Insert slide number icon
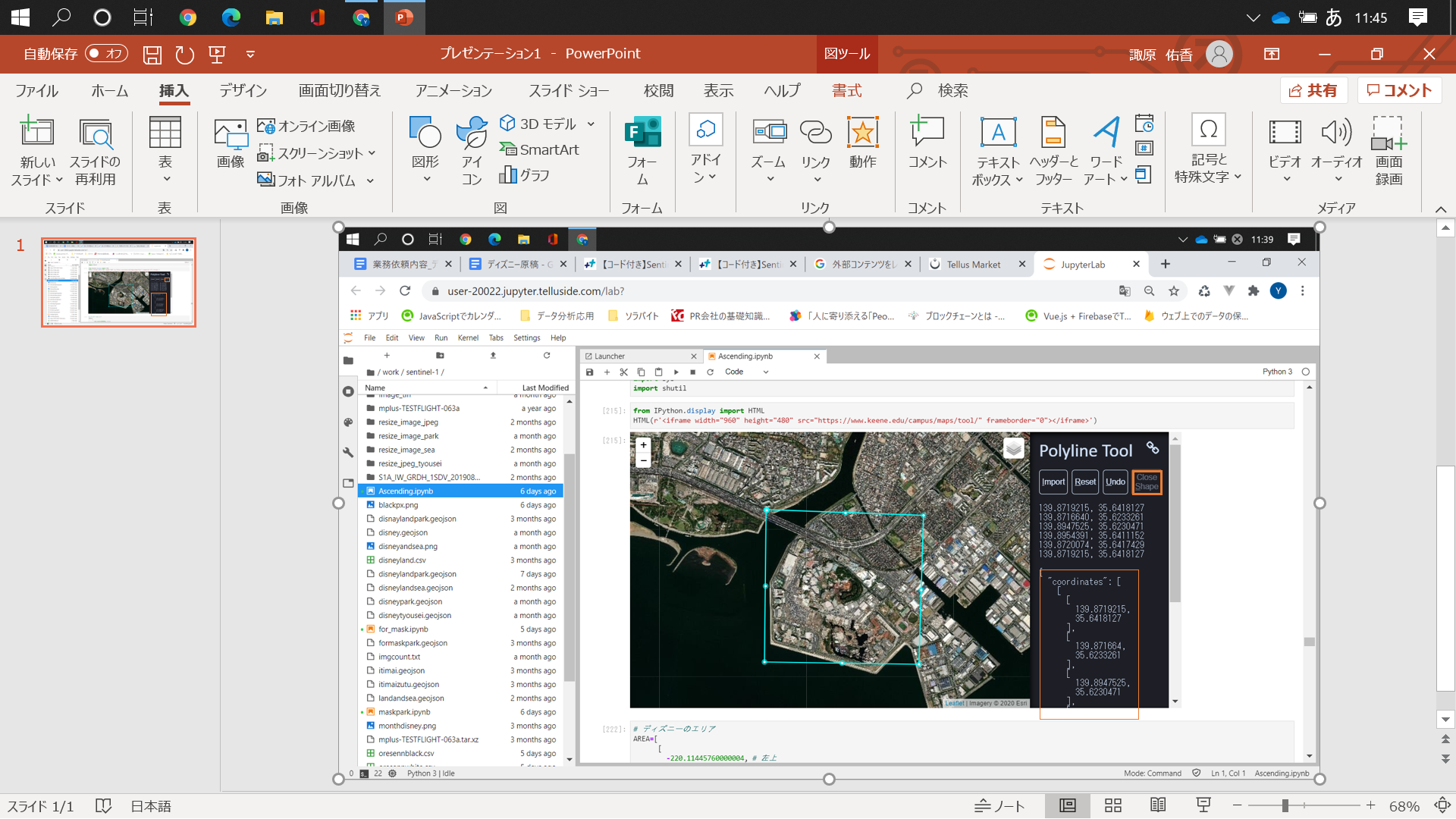The image size is (1456, 819). point(1144,148)
